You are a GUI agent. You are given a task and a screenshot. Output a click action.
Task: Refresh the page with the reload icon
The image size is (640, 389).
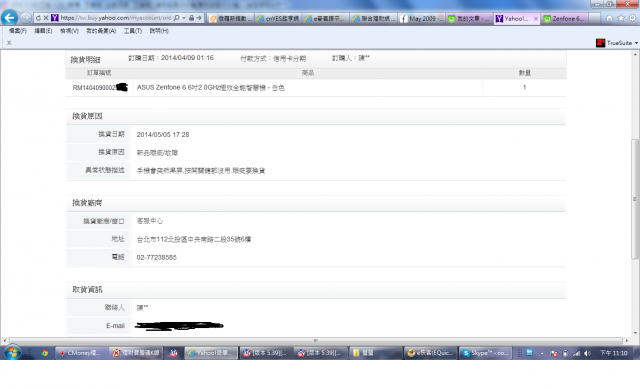(38, 18)
